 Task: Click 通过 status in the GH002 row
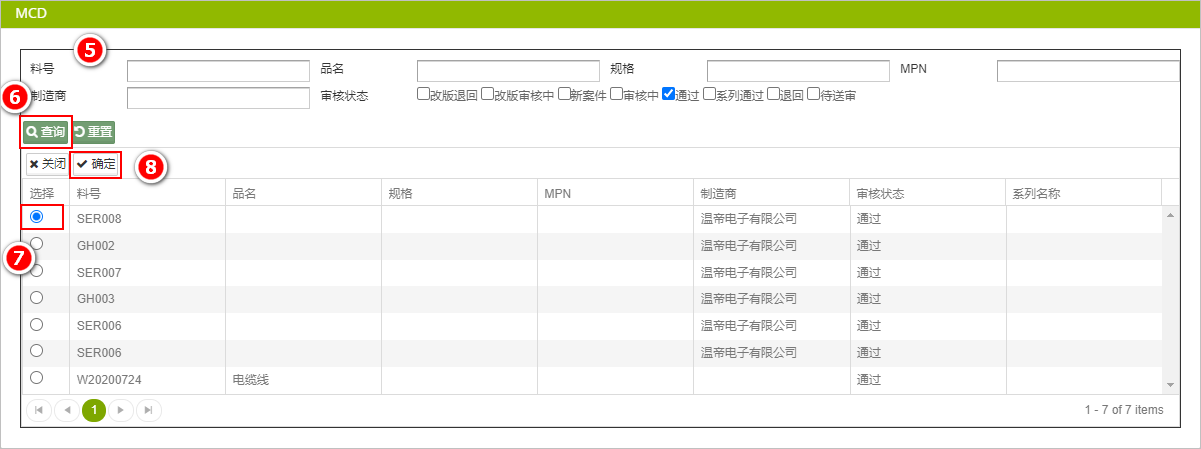tap(869, 245)
